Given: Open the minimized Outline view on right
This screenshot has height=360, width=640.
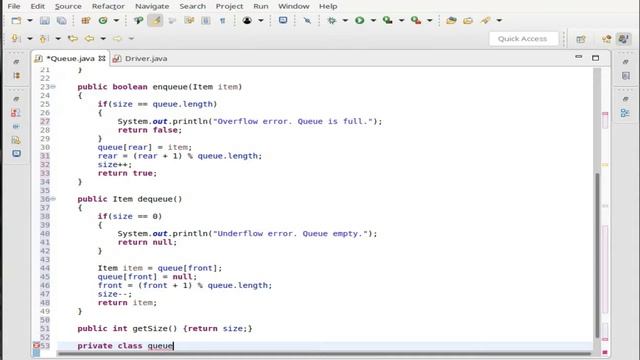Looking at the screenshot, I should point(625,113).
